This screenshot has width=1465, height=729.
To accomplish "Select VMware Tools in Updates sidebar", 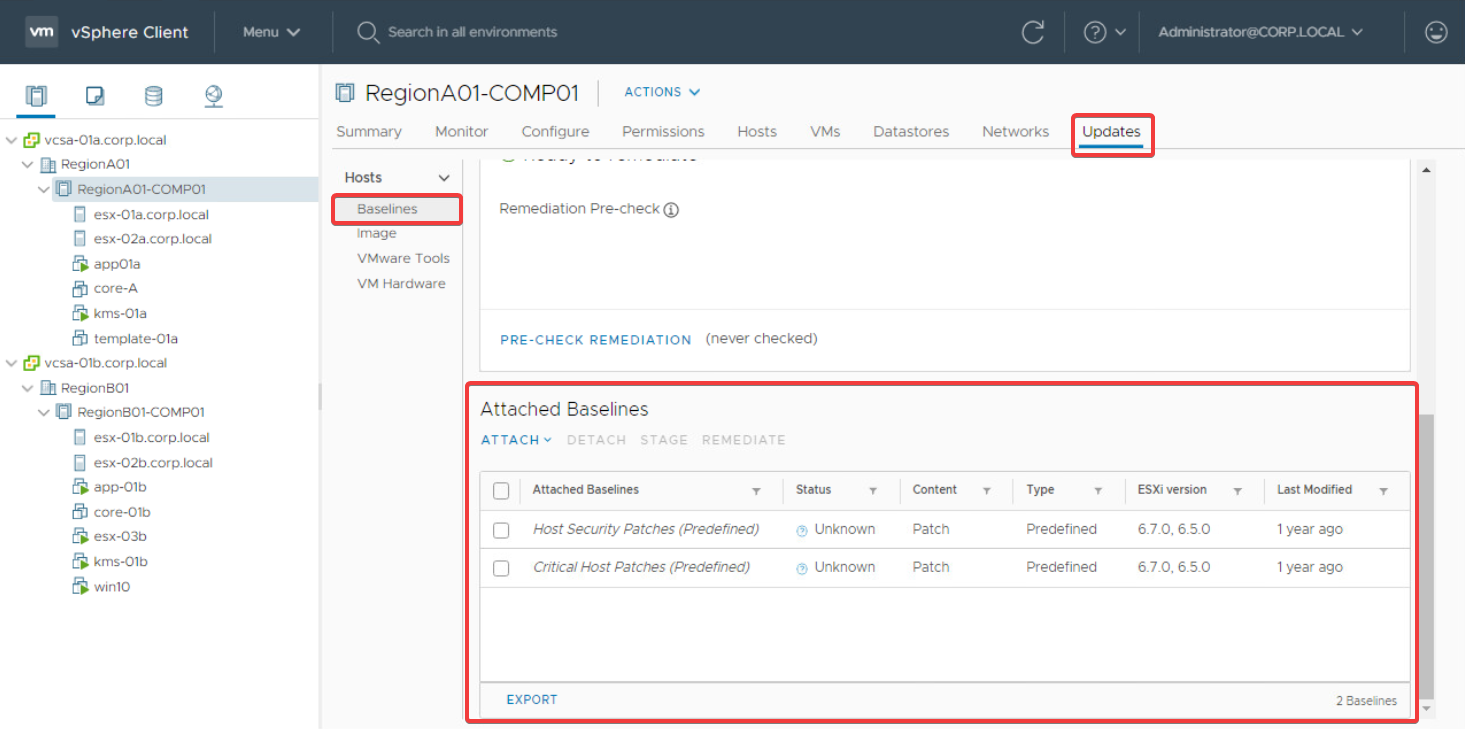I will 403,258.
